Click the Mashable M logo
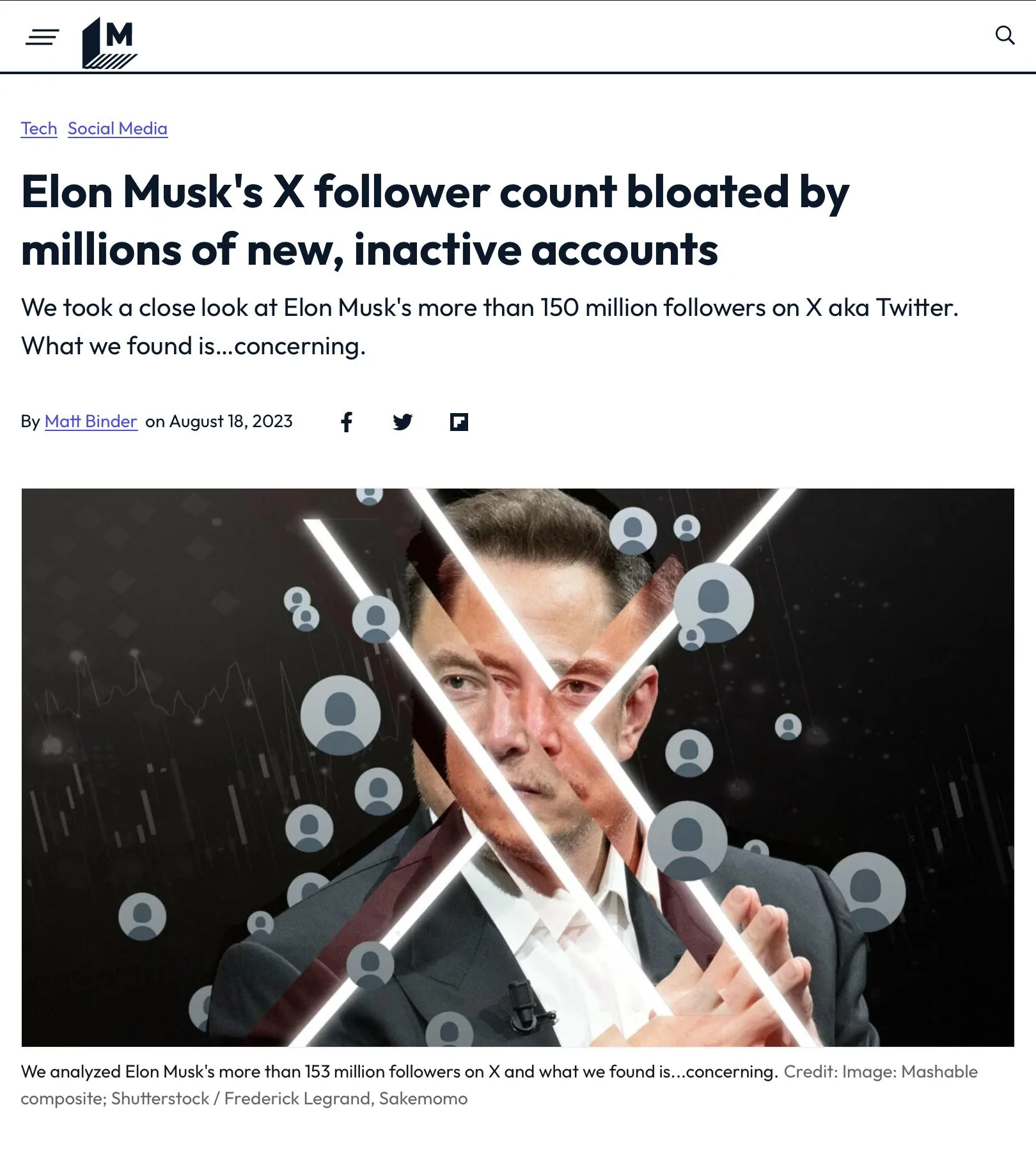Viewport: 1036px width, 1160px height. point(109,42)
